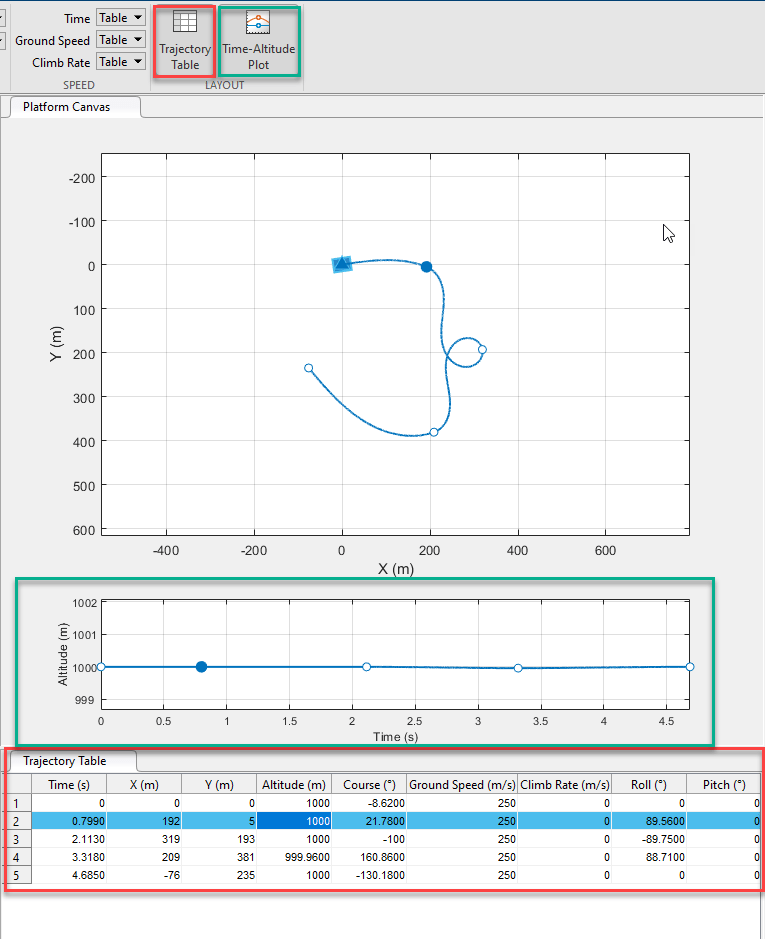Screen dimensions: 765x939
Task: Click the X cell with value 192
Action: (144, 821)
